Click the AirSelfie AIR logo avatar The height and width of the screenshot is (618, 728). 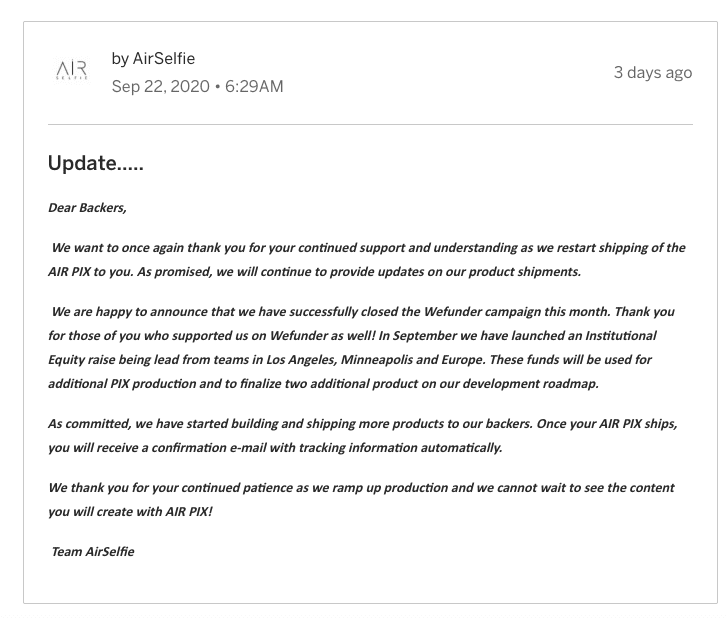[72, 70]
